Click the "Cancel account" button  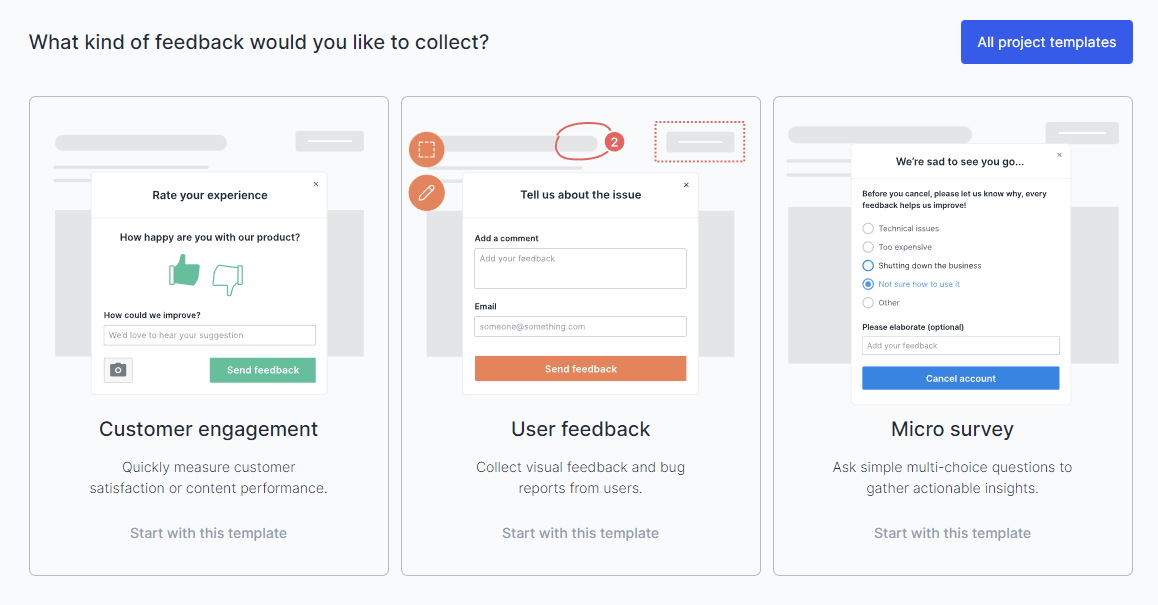[960, 377]
